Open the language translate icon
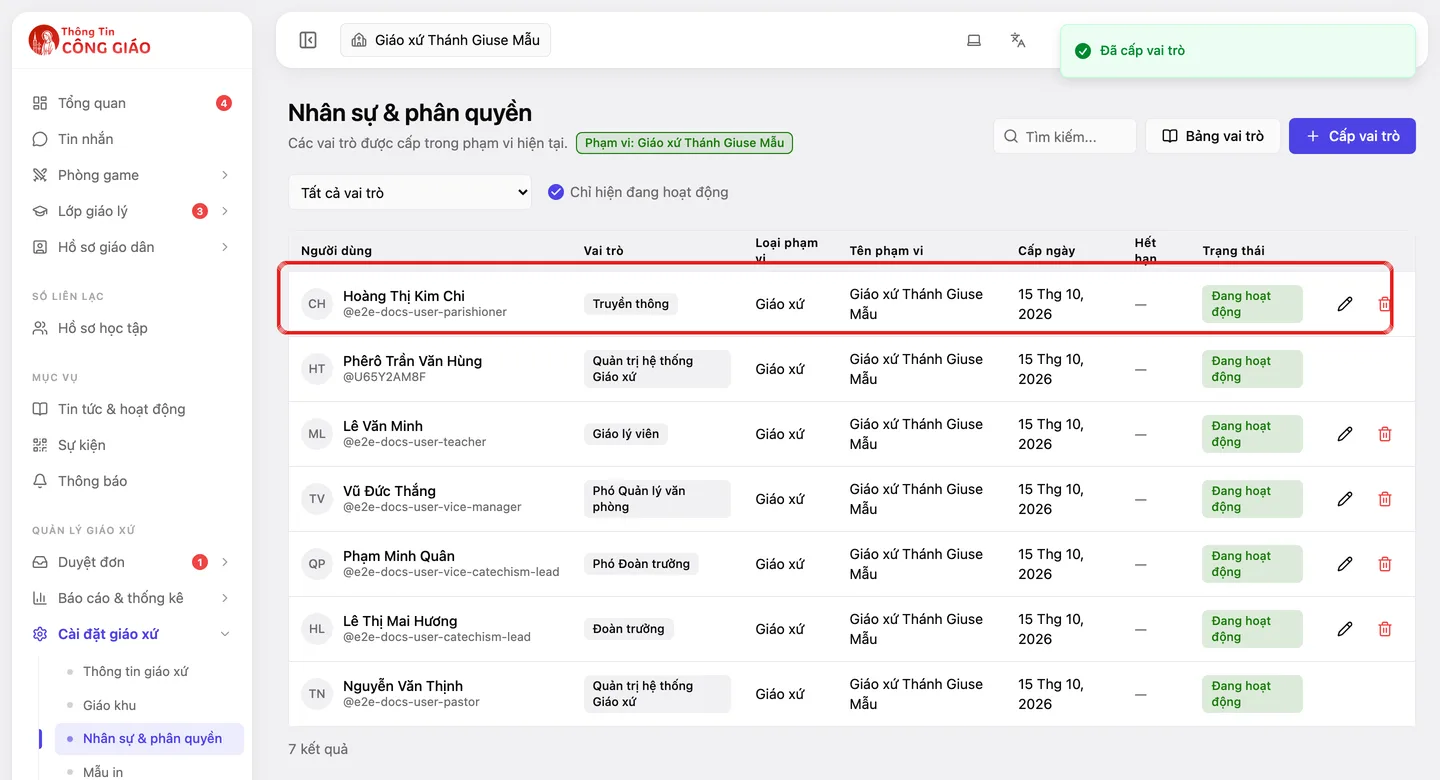The image size is (1440, 780). pos(1018,40)
